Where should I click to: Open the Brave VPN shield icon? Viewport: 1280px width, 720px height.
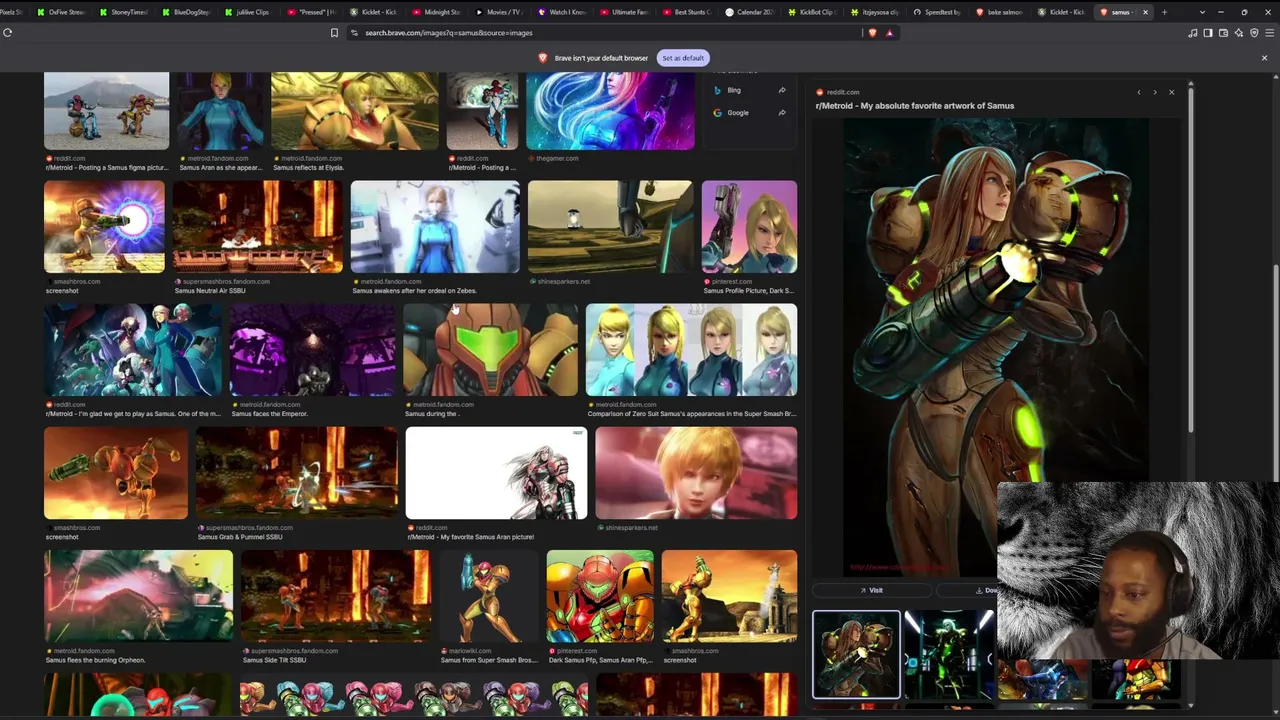(1254, 33)
